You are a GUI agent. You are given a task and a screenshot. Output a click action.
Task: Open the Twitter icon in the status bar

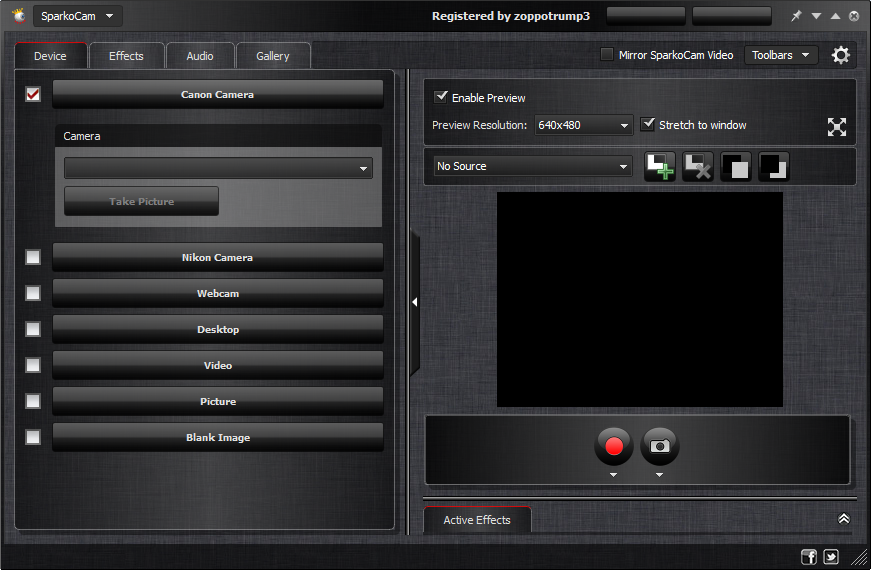831,556
